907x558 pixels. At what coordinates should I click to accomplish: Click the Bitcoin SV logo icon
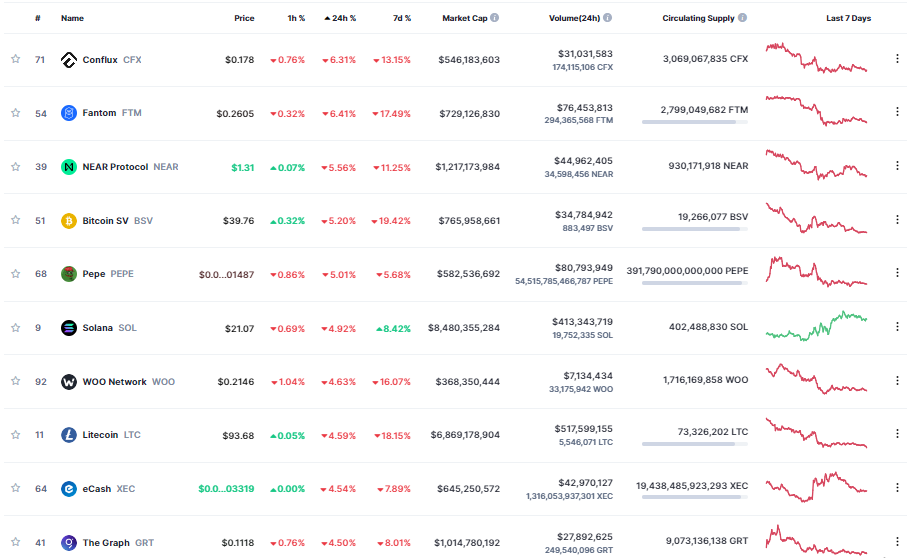69,221
